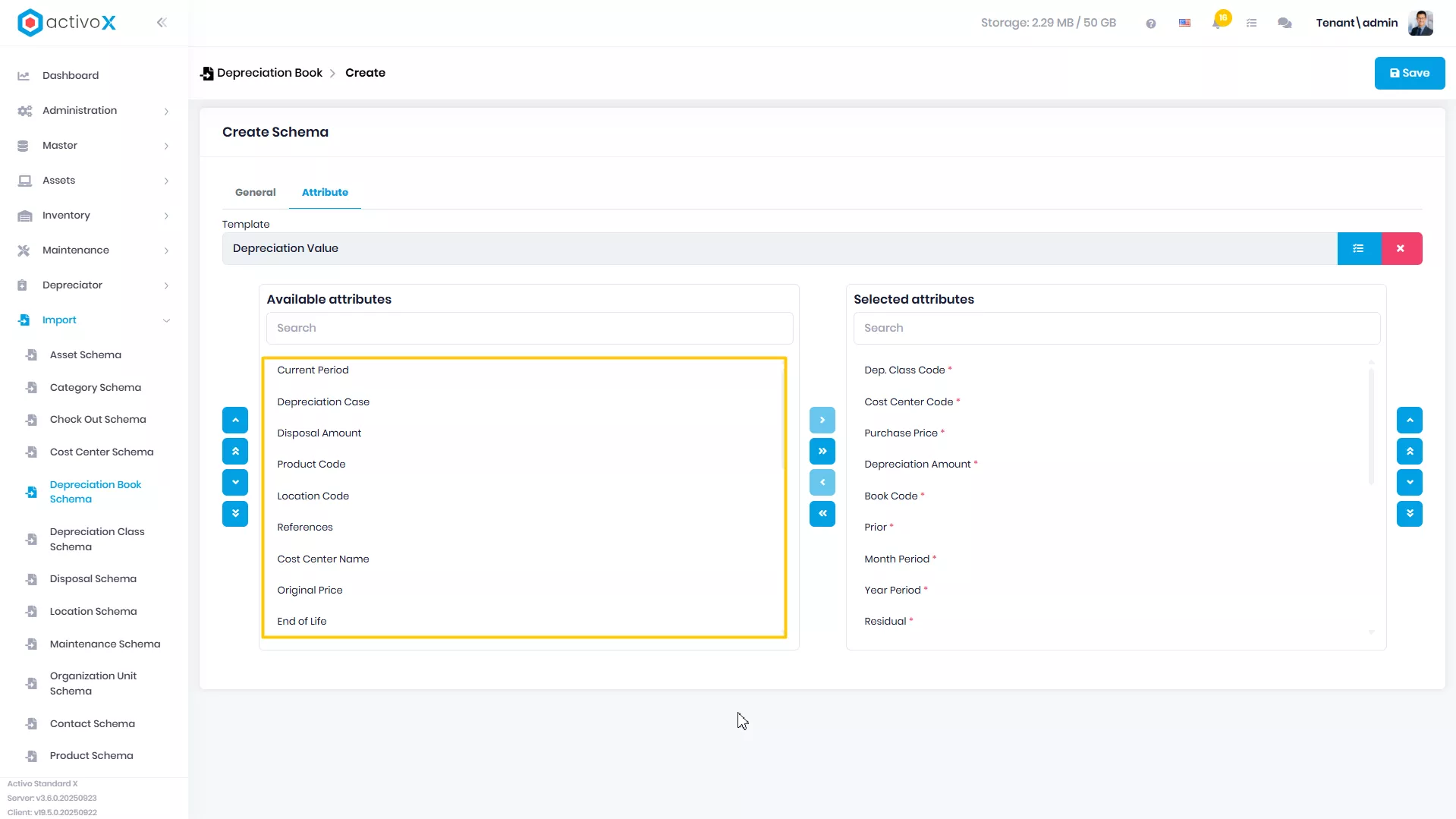The width and height of the screenshot is (1456, 819).
Task: Open Asset Schema
Action: (85, 354)
